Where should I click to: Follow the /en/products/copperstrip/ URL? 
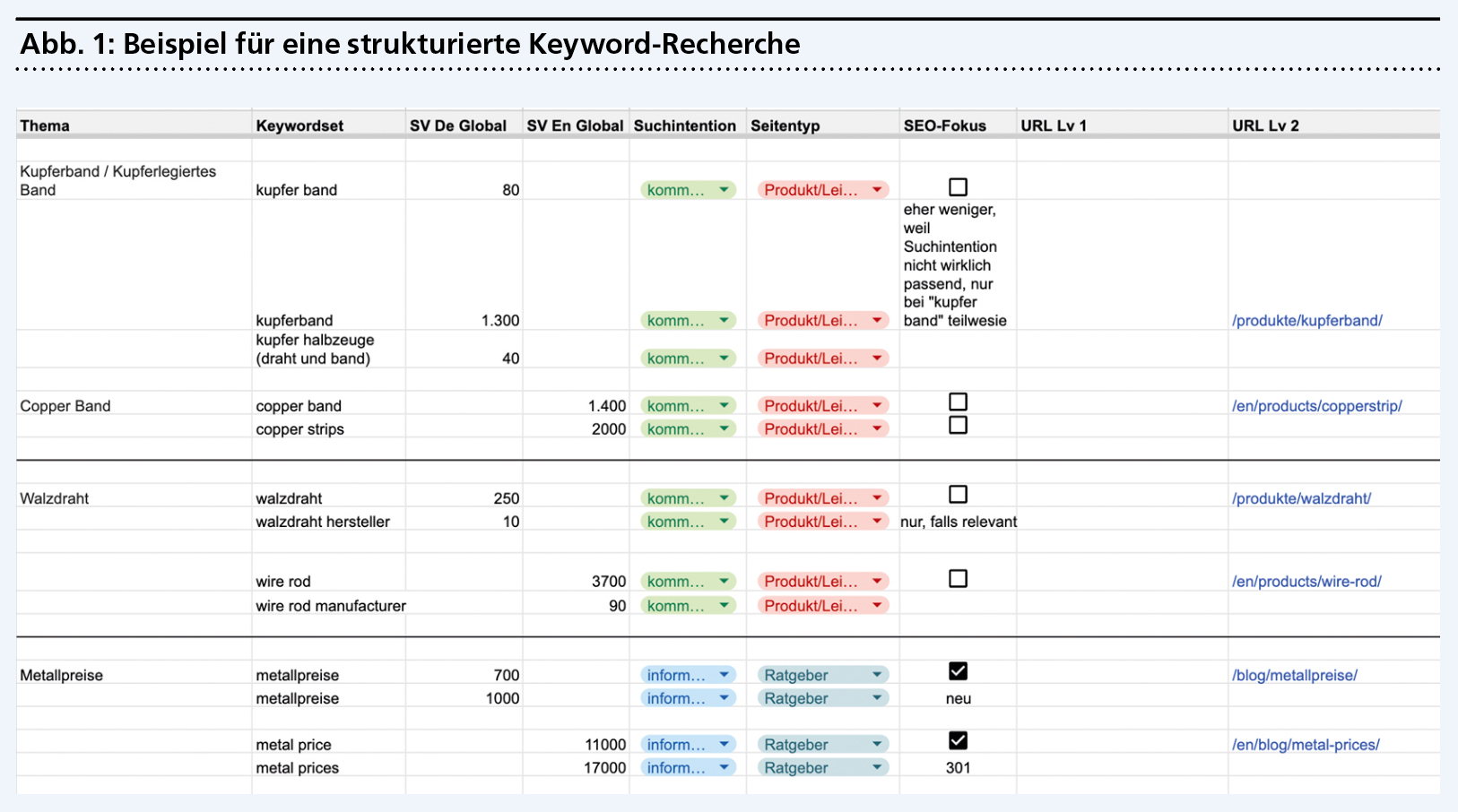coord(1316,406)
